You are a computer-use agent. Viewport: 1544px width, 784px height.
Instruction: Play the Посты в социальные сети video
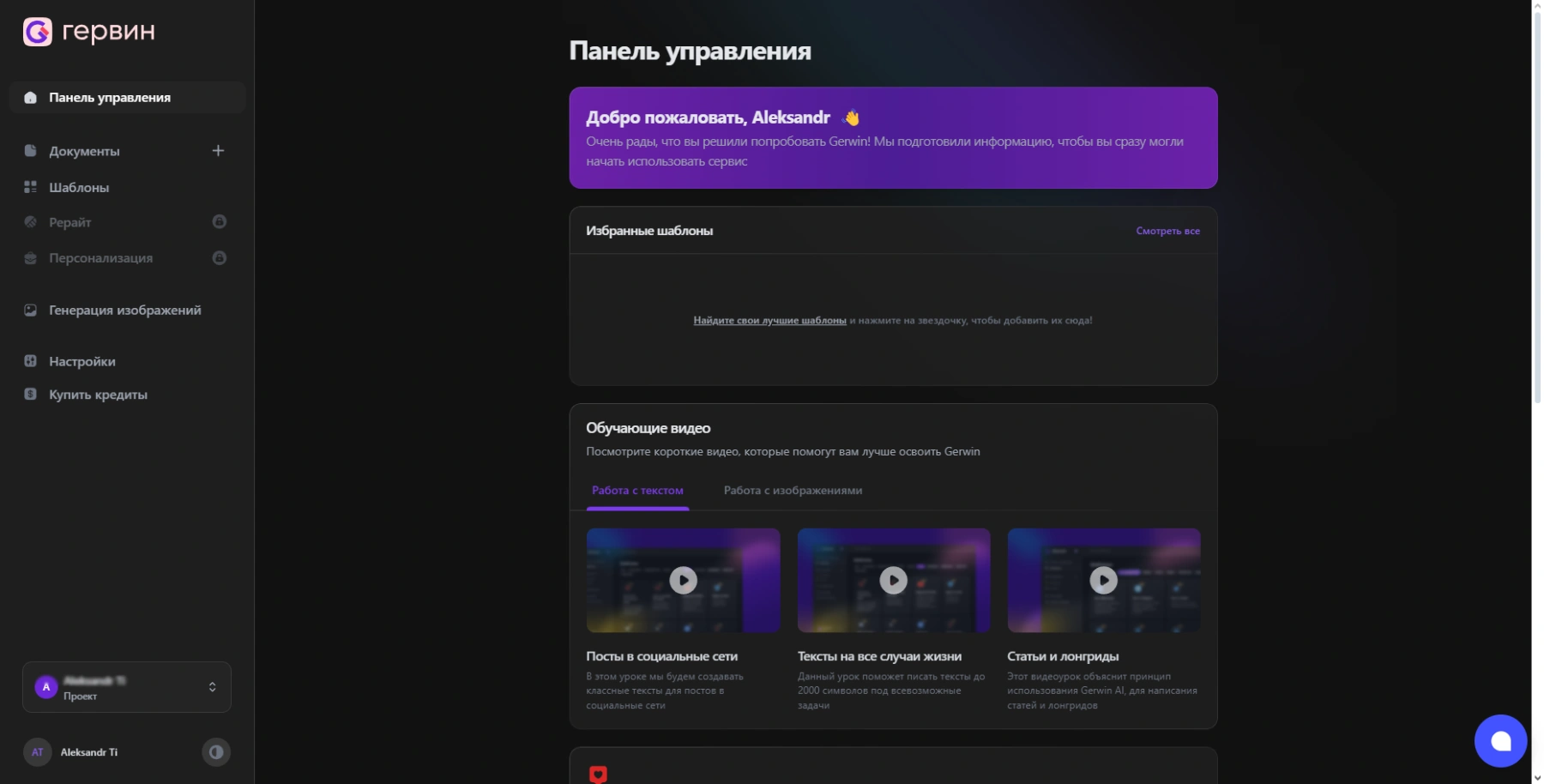(x=683, y=581)
